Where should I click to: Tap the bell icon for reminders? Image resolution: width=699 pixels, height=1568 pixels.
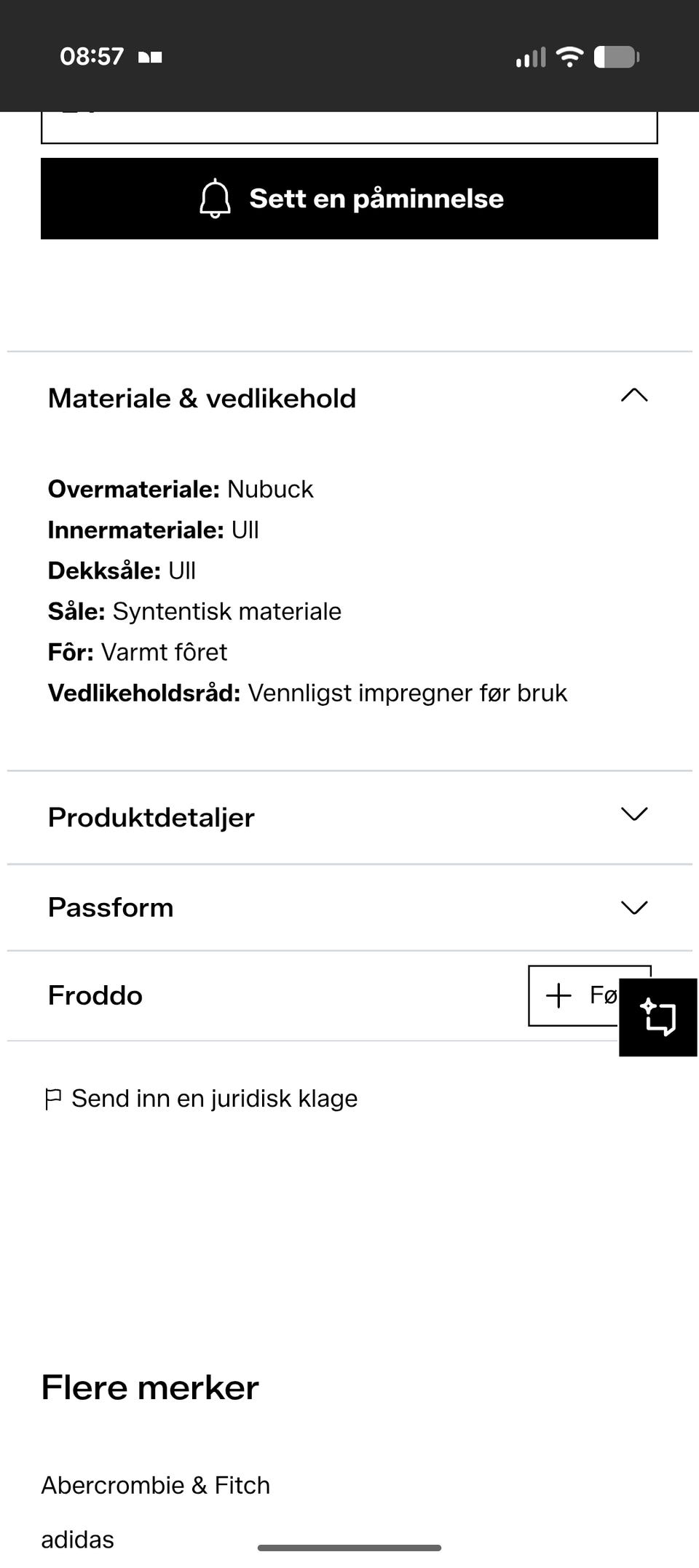click(215, 199)
